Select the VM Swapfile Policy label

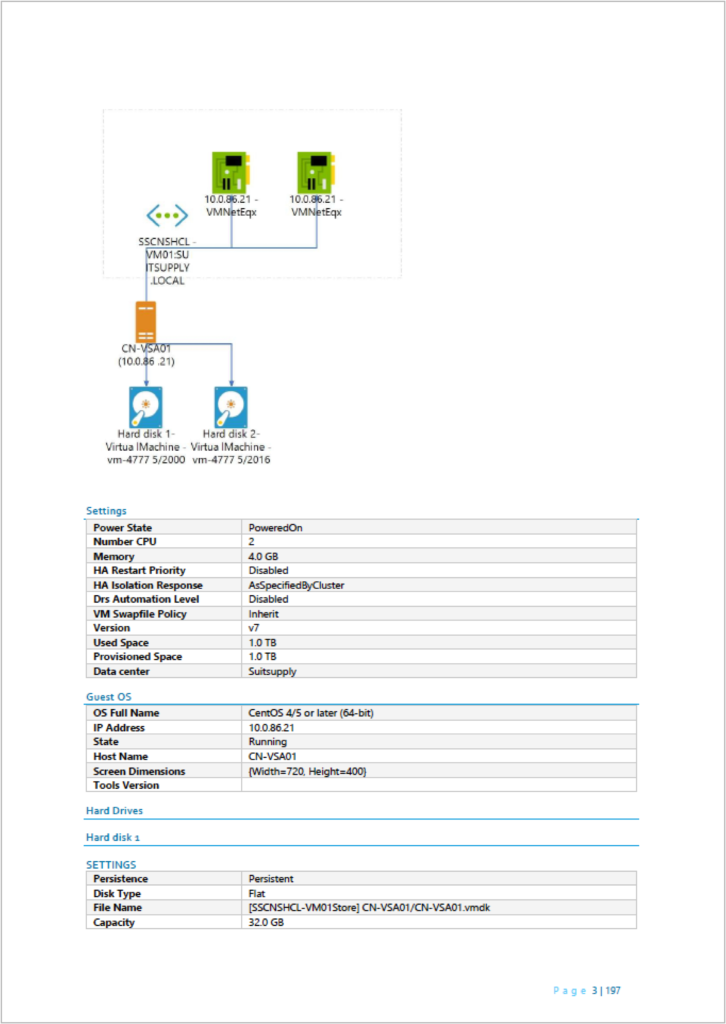(140, 614)
